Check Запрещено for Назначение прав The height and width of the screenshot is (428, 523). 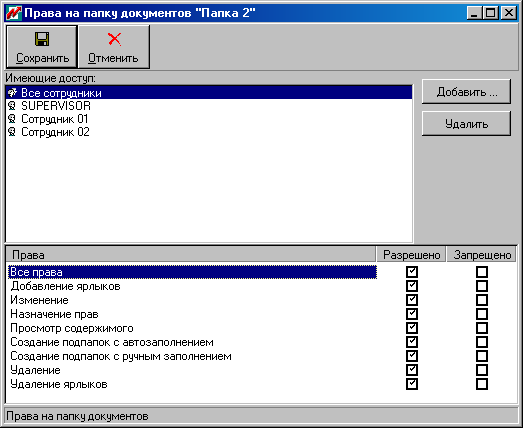(x=482, y=314)
